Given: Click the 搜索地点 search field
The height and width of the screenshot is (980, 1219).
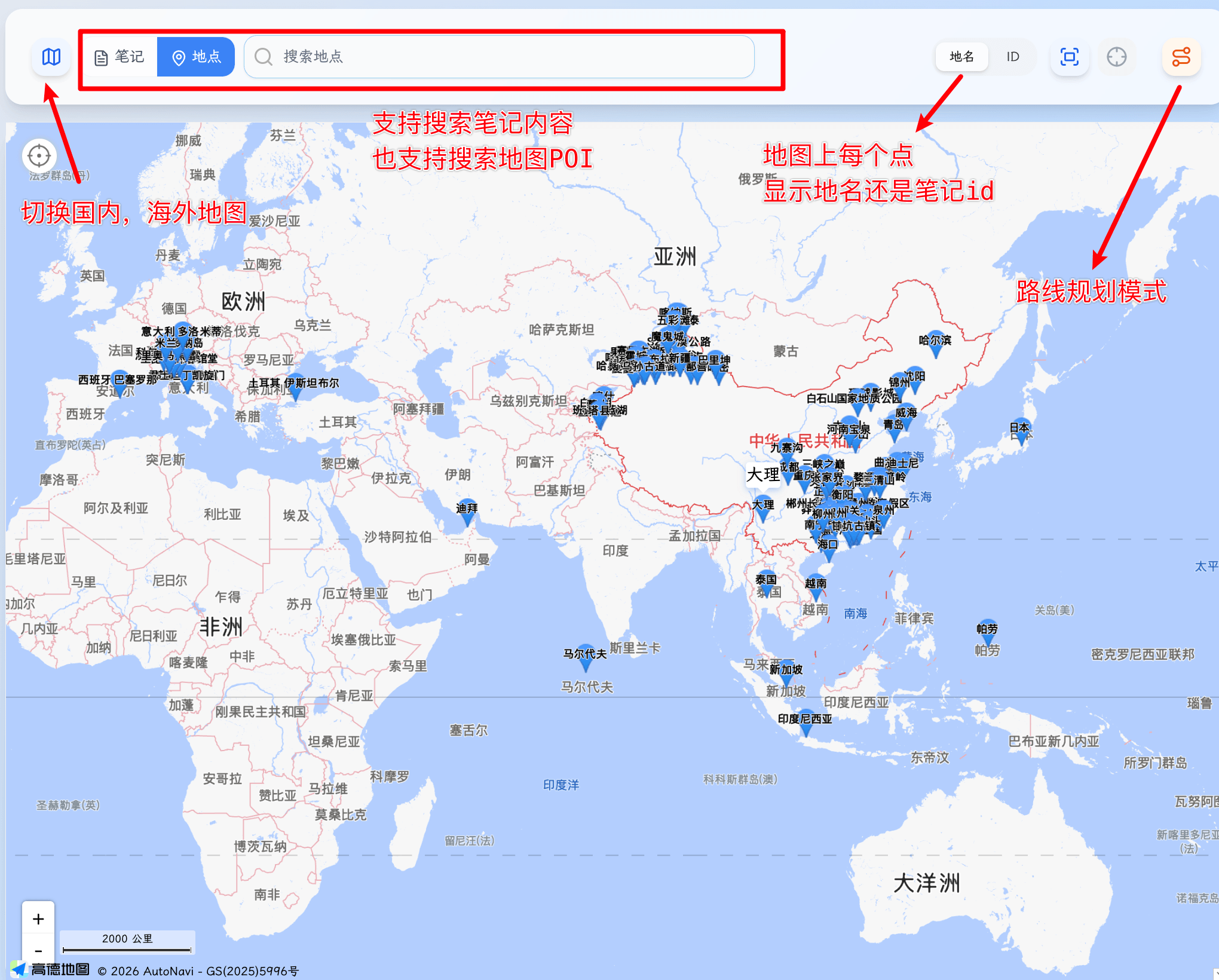Looking at the screenshot, I should [499, 57].
